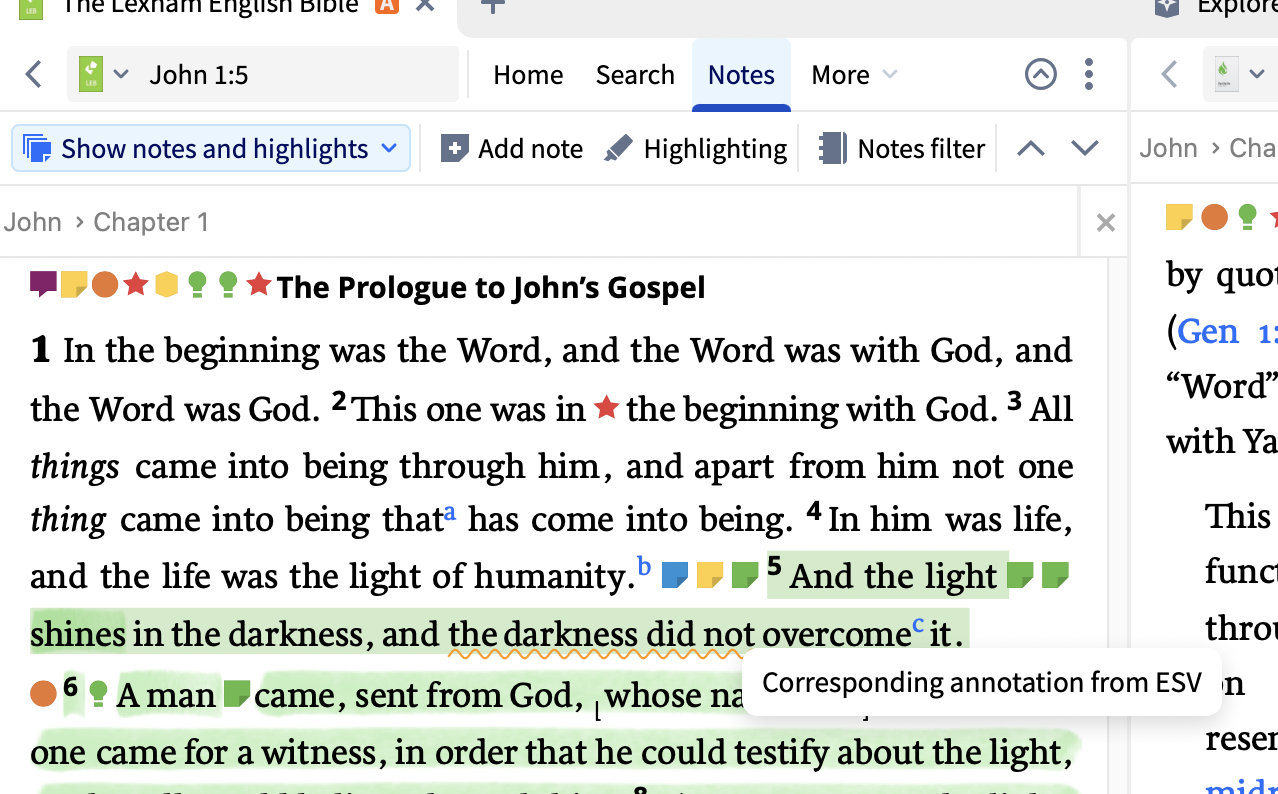Click the John breadcrumb in the right panel
The height and width of the screenshot is (794, 1278).
[1168, 148]
